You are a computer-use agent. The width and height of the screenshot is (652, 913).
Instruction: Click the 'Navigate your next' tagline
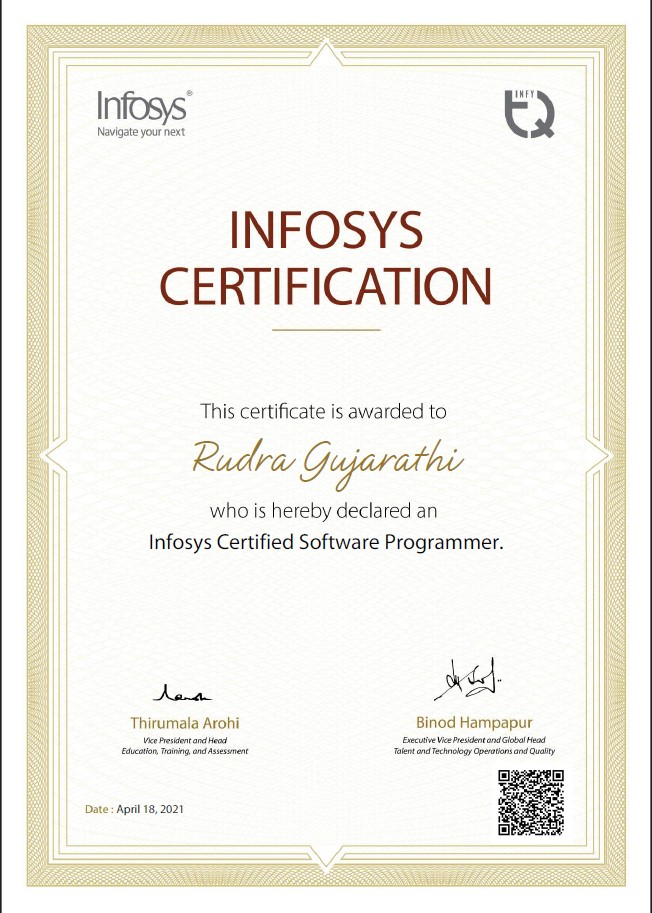pos(141,132)
